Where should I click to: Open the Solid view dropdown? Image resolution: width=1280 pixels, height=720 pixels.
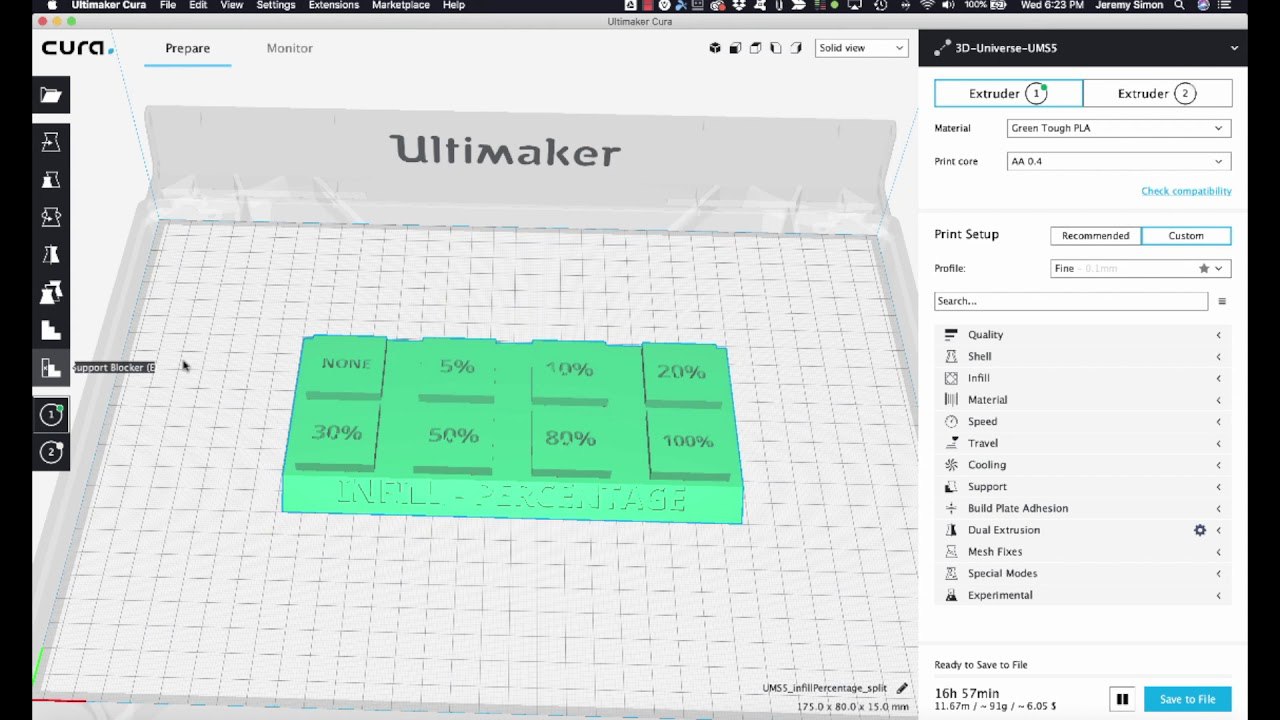tap(861, 48)
